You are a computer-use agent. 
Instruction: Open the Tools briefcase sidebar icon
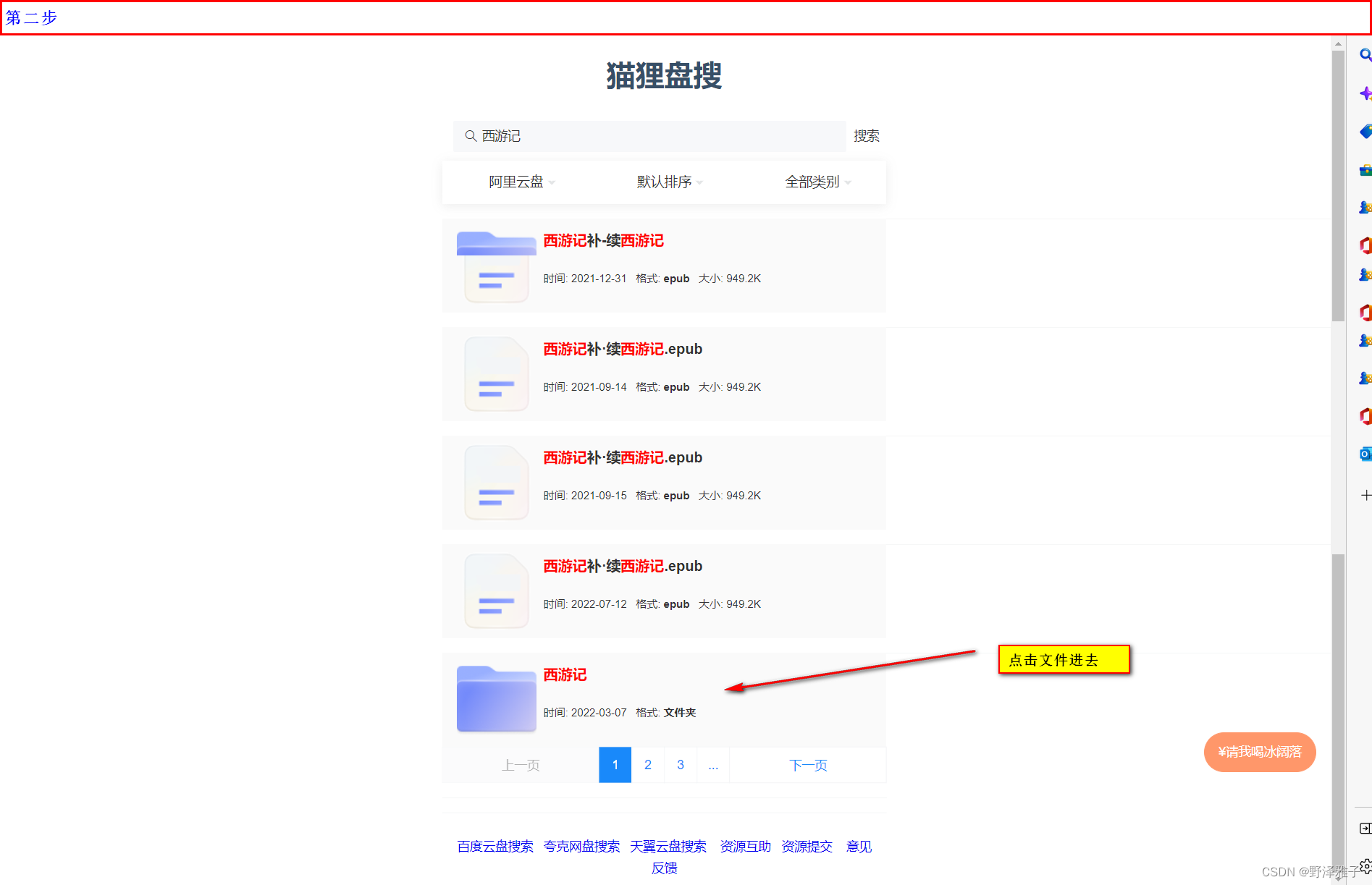(x=1365, y=170)
